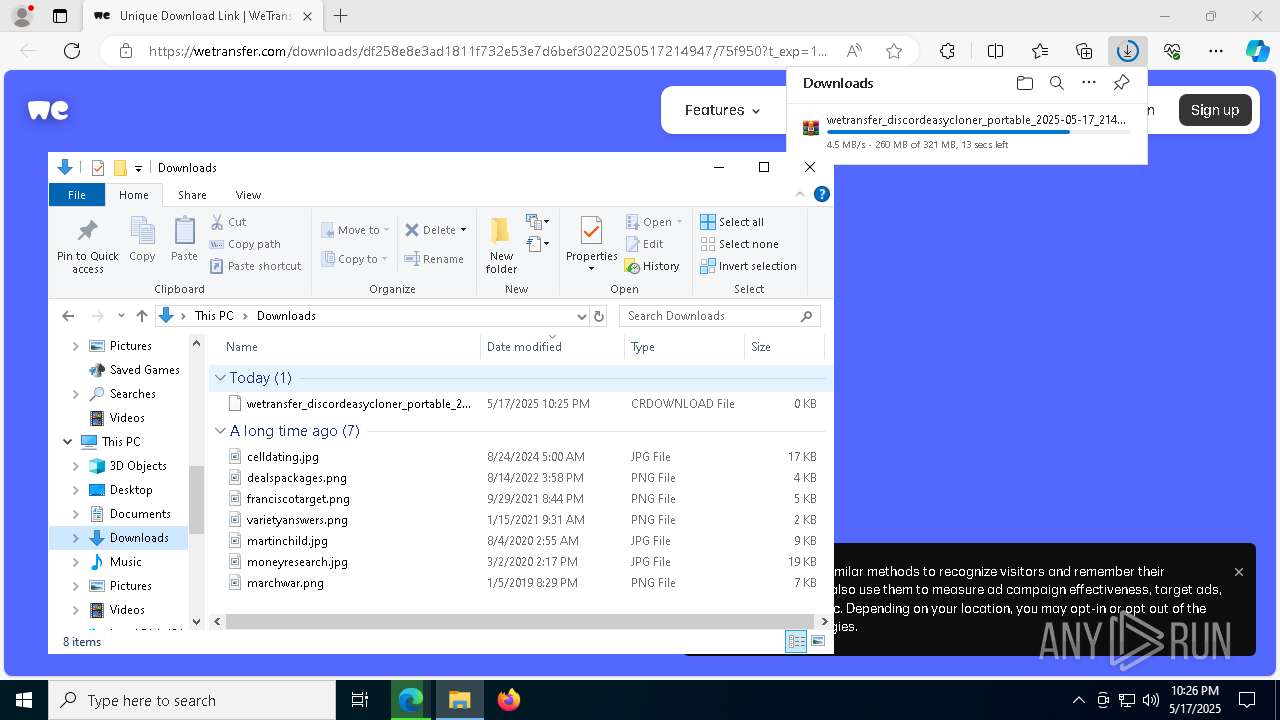Go up one folder level arrow

click(x=142, y=316)
